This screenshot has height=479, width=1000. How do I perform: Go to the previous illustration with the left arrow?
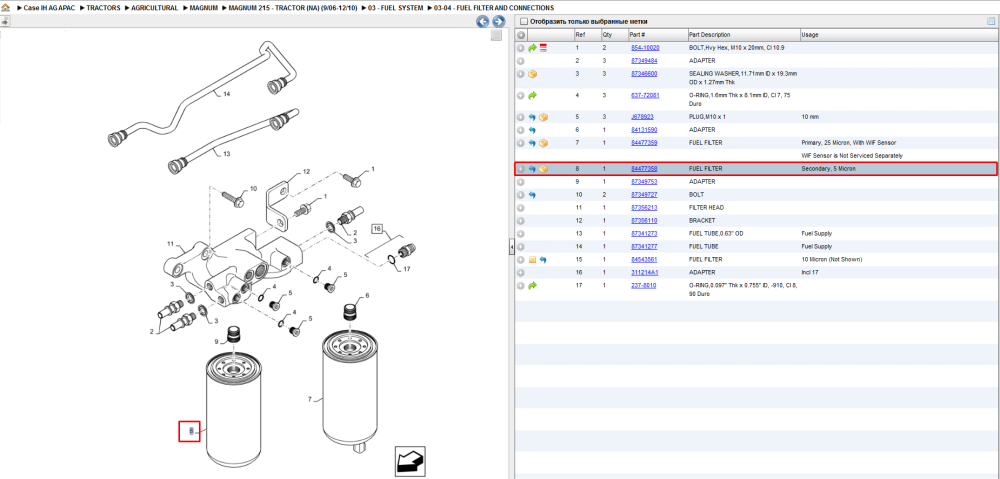click(x=483, y=22)
